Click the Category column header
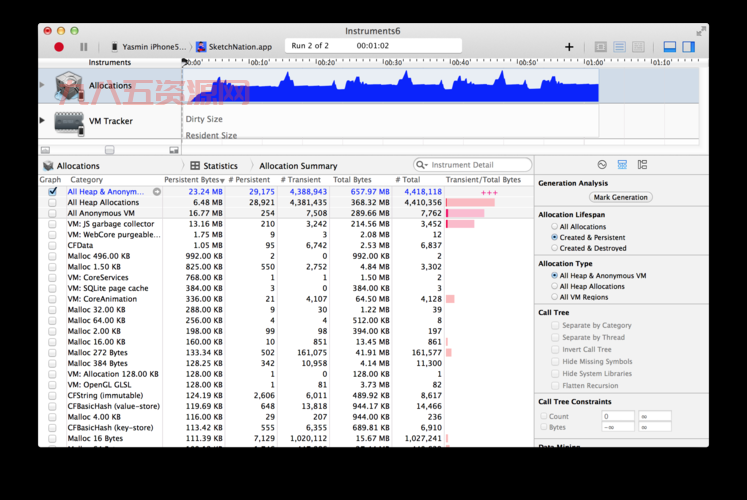The width and height of the screenshot is (747, 500). [x=87, y=180]
